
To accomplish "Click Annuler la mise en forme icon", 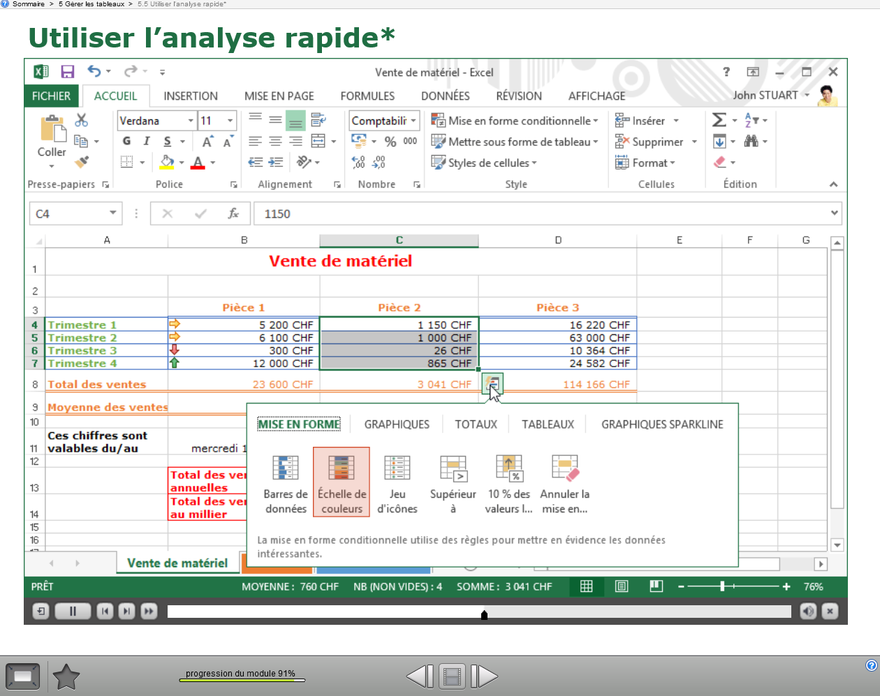I will (x=565, y=483).
